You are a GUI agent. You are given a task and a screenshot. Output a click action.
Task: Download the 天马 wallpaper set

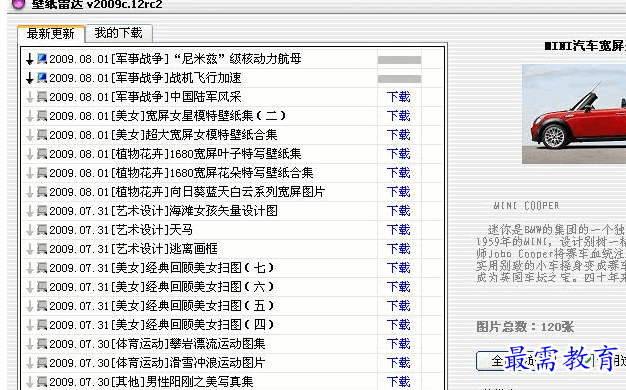(x=398, y=230)
